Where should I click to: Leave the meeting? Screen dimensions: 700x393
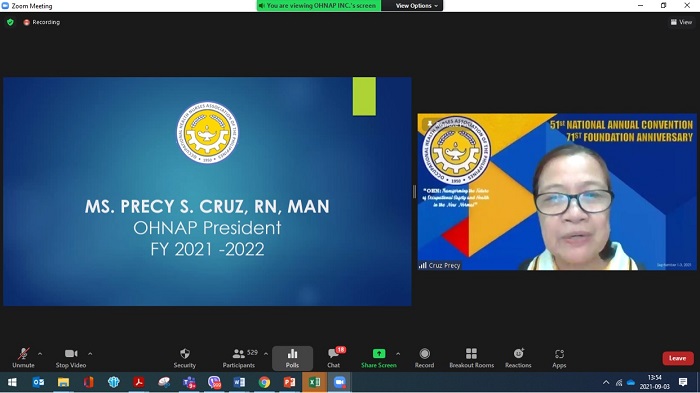pos(678,358)
